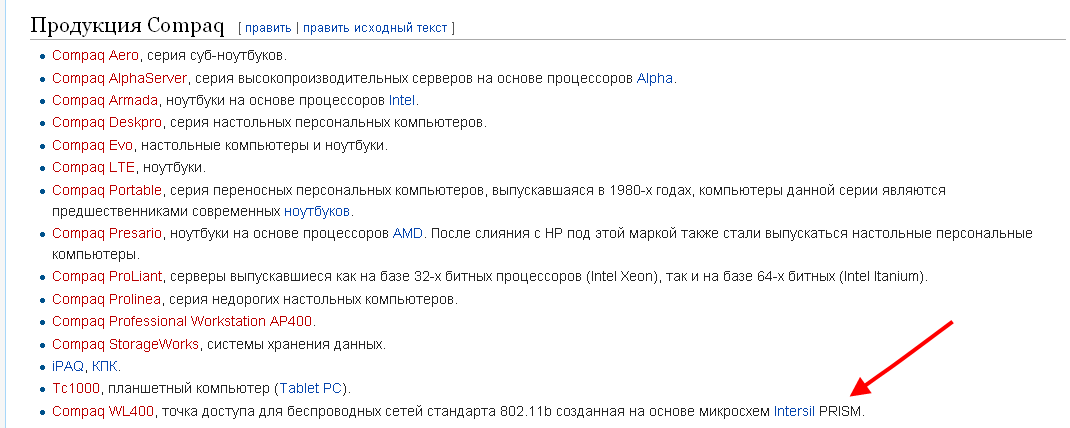Image resolution: width=1070 pixels, height=428 pixels.
Task: Open the Compaq Aero link
Action: pyautogui.click(x=95, y=55)
